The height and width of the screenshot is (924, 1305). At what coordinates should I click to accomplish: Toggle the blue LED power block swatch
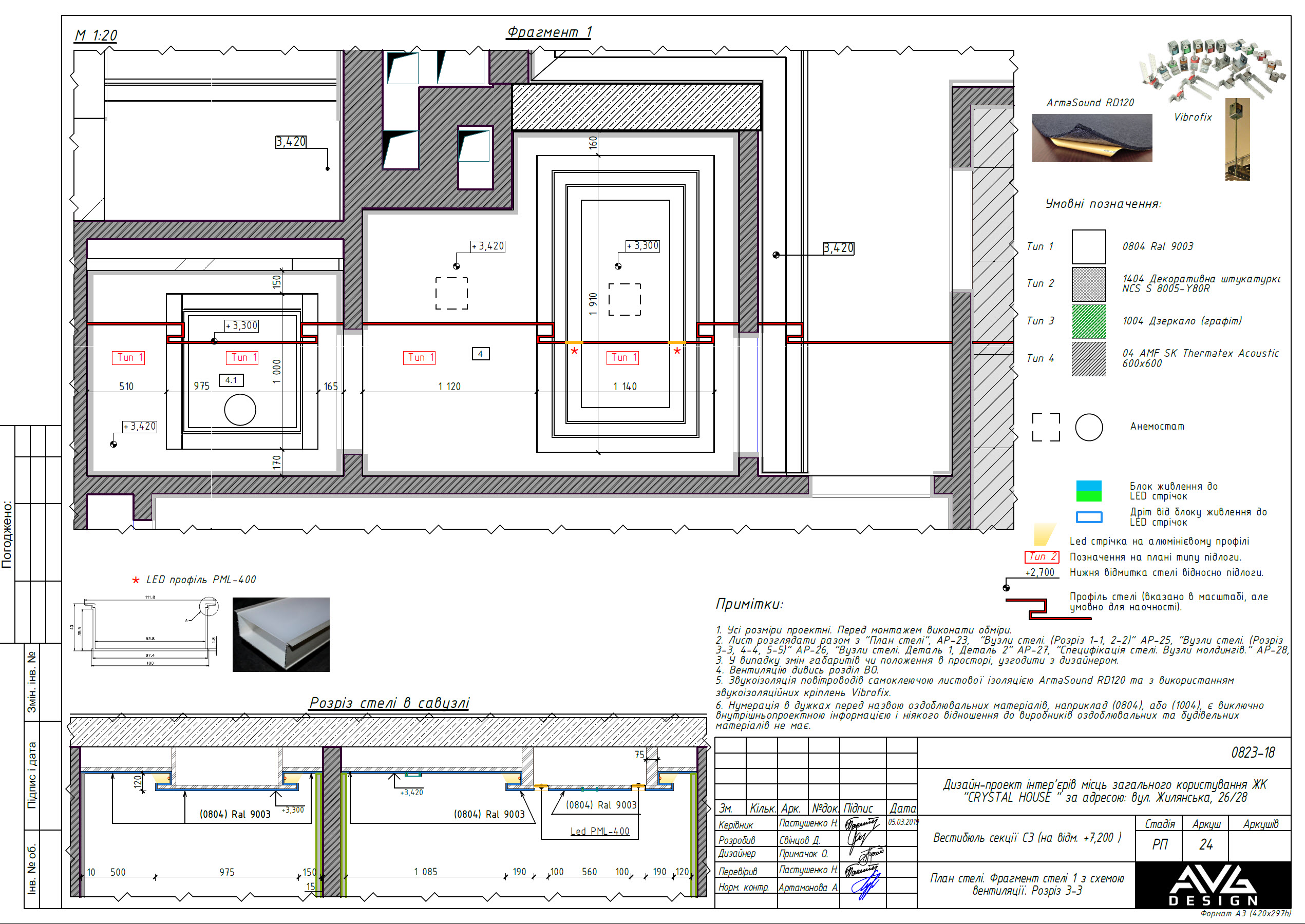point(1089,487)
